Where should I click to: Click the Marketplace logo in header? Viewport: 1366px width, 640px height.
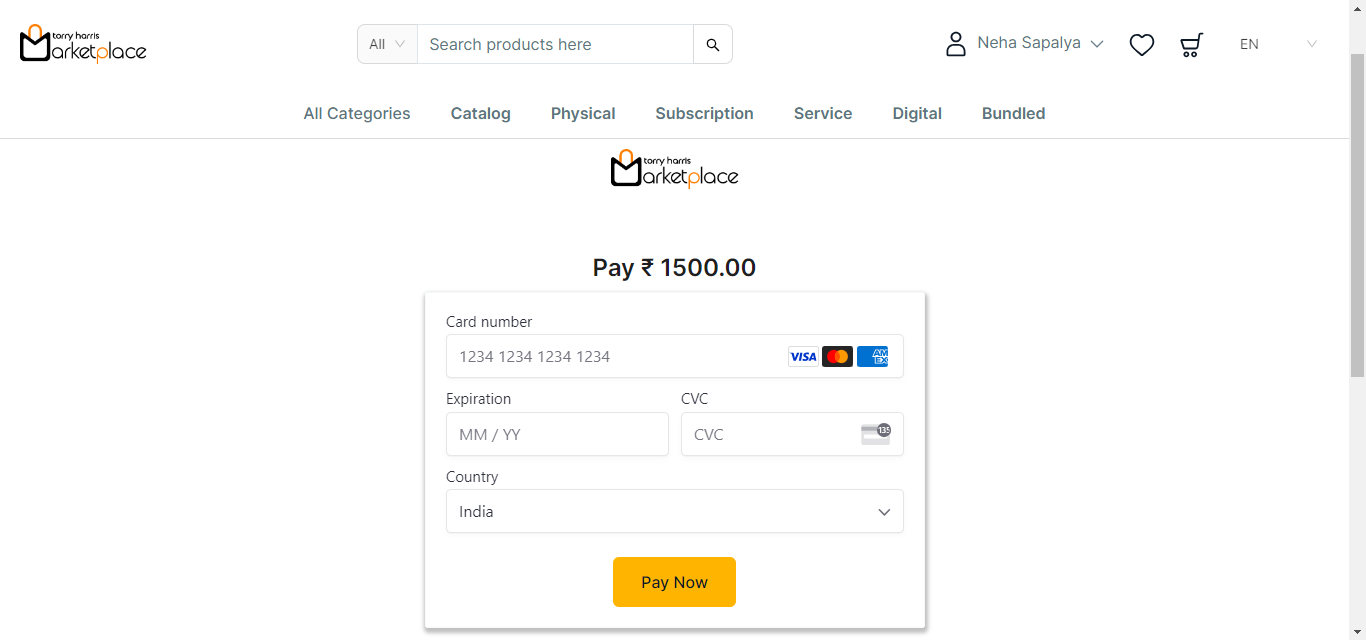point(83,44)
